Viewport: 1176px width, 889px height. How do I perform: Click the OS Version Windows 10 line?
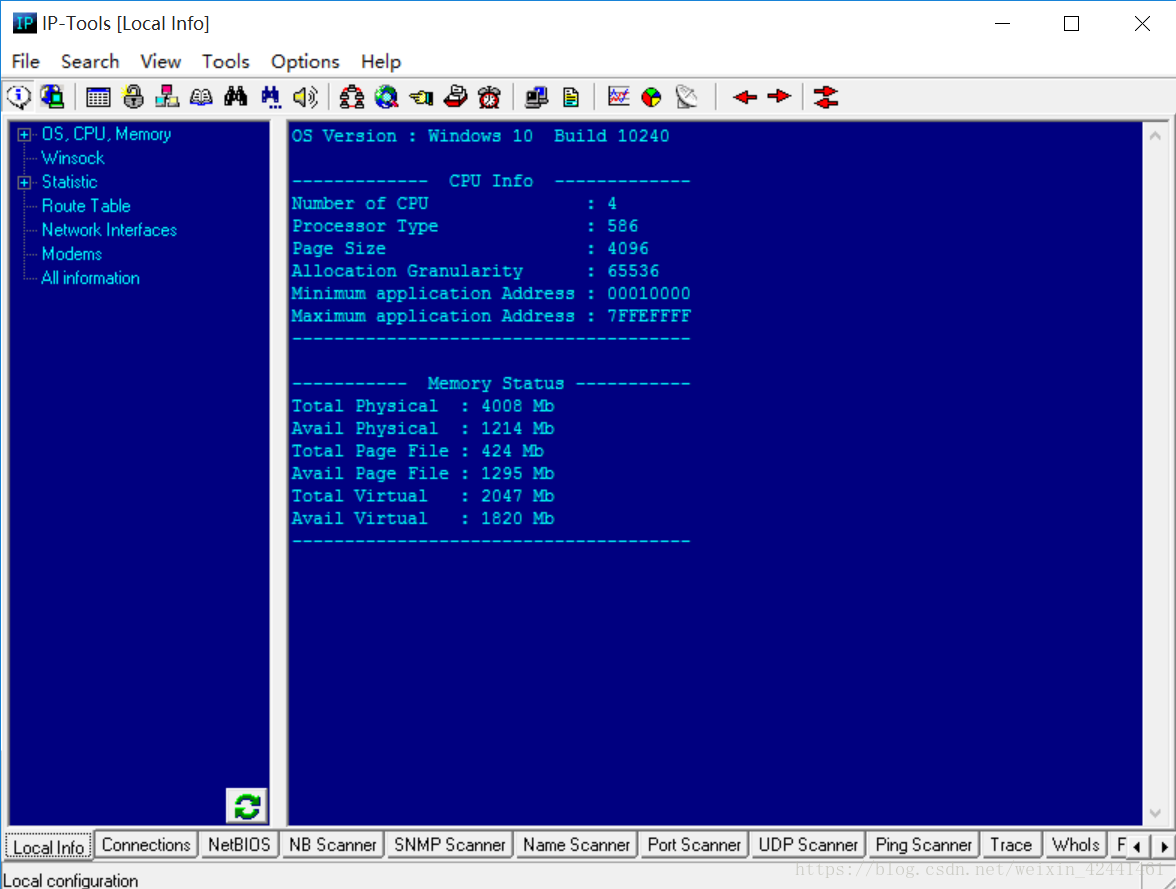point(481,136)
